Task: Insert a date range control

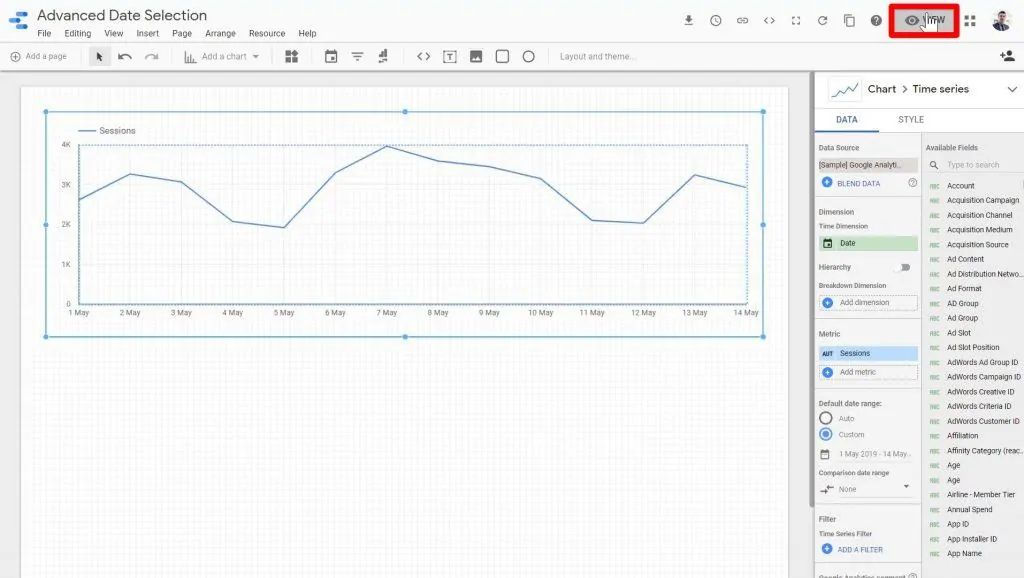Action: pyautogui.click(x=331, y=57)
